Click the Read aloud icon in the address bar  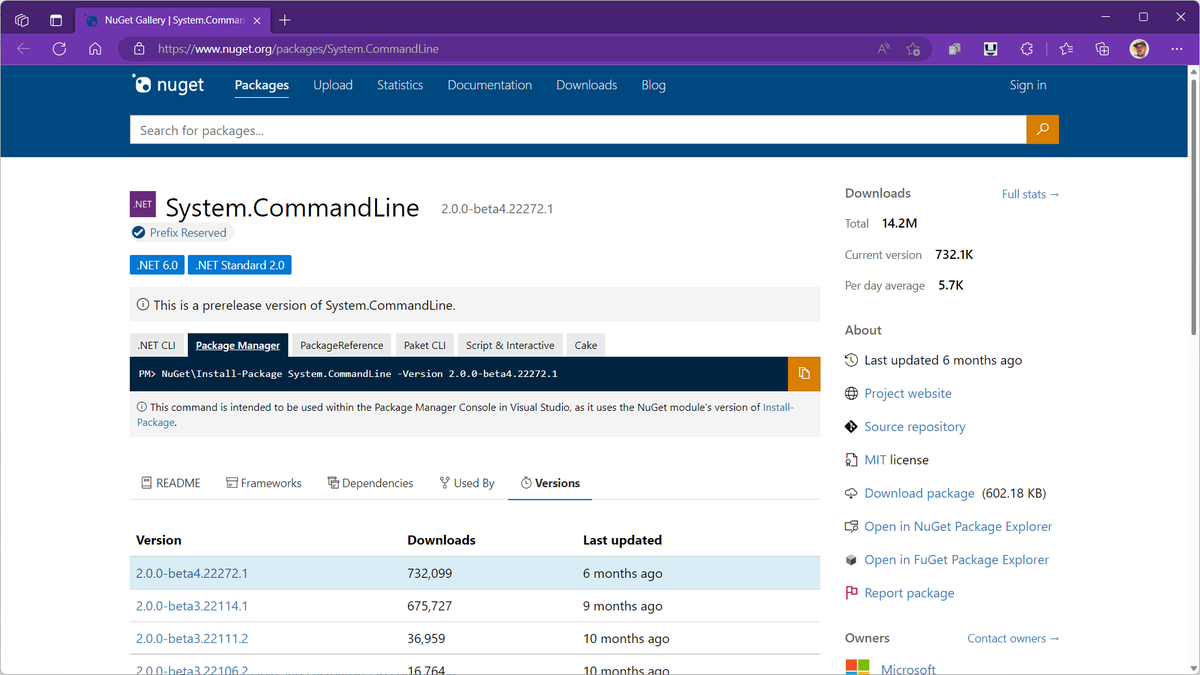click(x=884, y=48)
